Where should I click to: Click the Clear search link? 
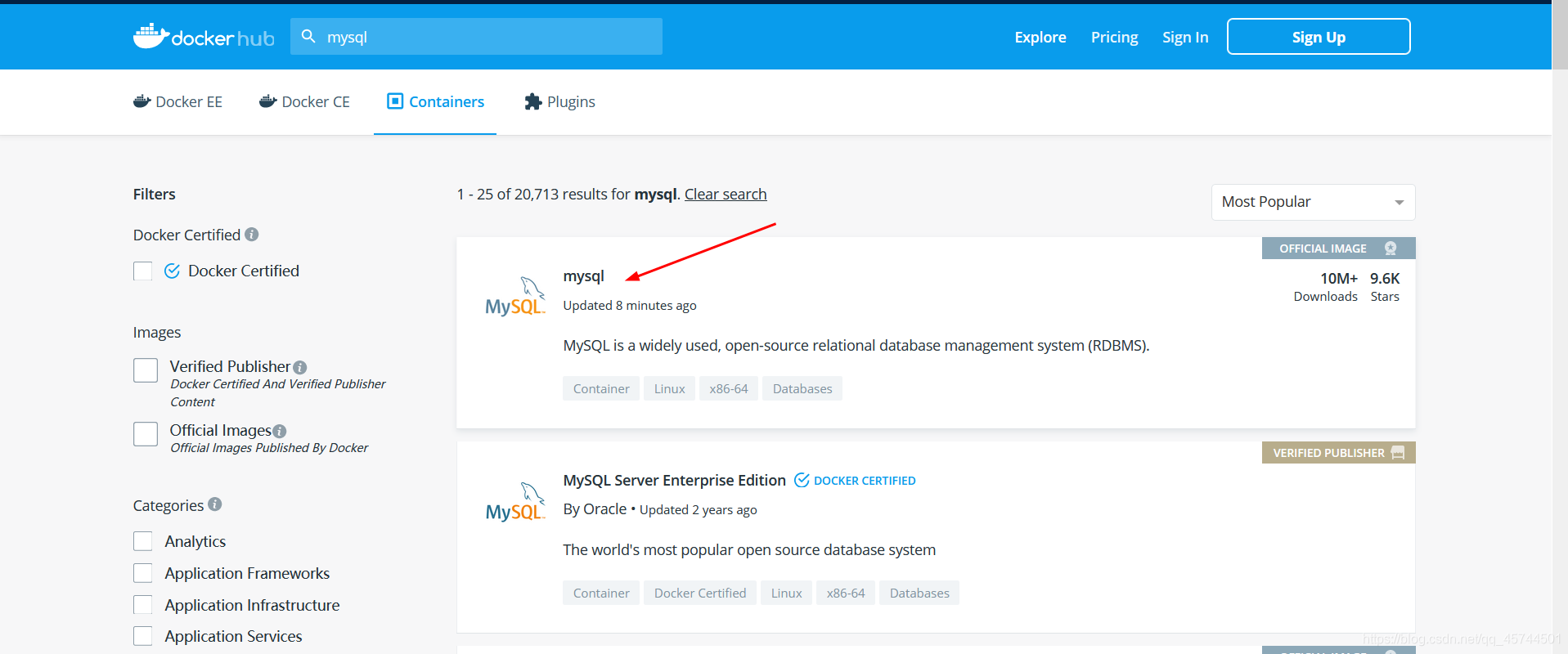tap(726, 194)
